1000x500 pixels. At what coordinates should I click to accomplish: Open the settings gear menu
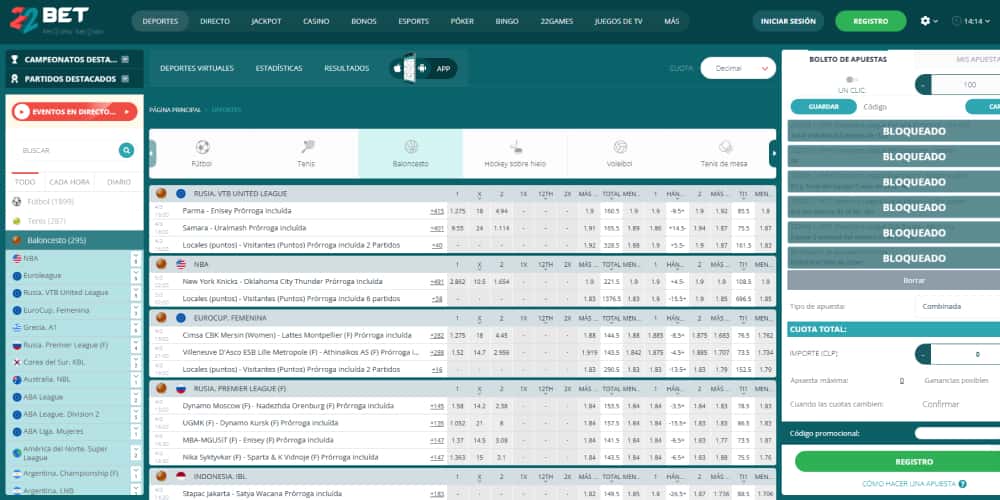(925, 21)
